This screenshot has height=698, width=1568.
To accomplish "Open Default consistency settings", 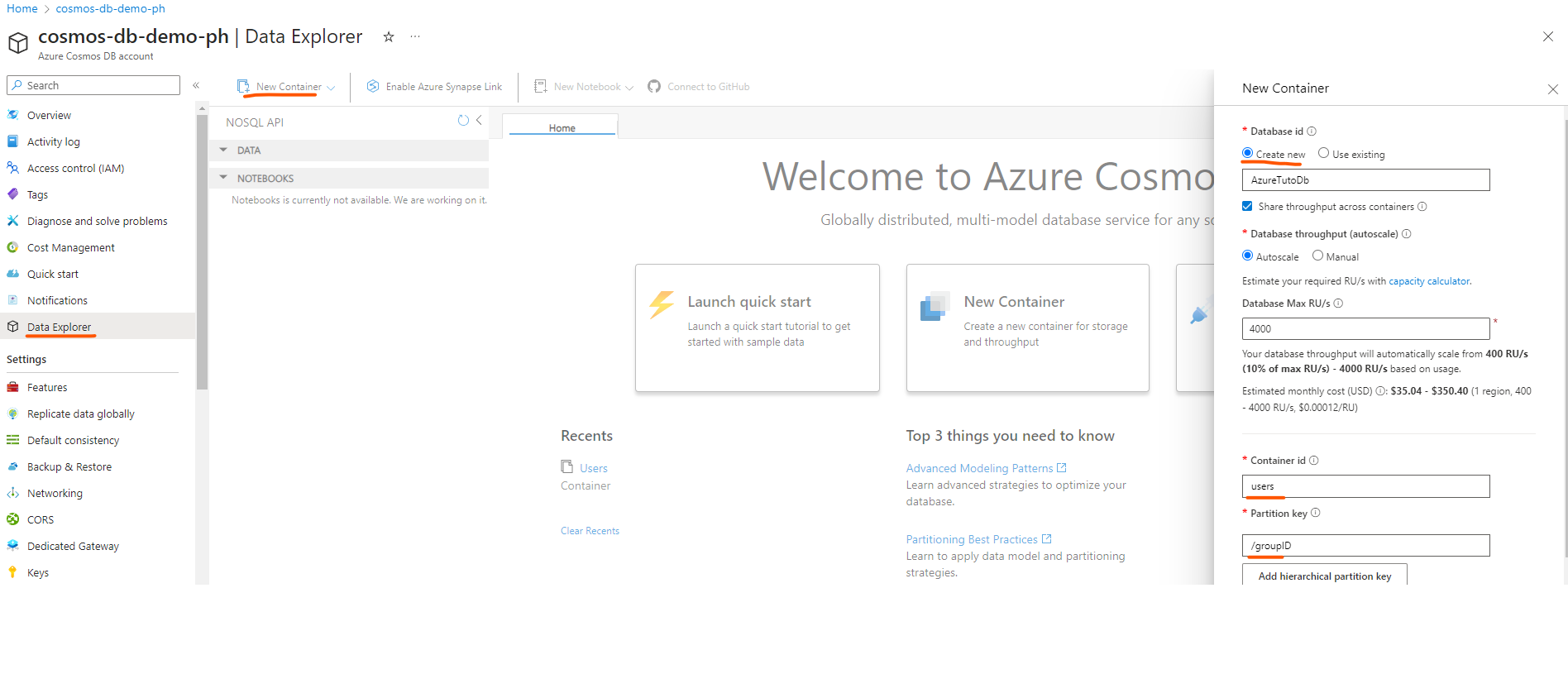I will pos(73,440).
